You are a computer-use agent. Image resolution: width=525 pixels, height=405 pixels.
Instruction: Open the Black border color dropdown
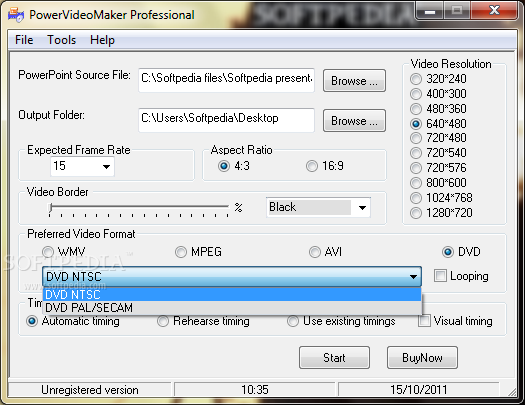(318, 207)
